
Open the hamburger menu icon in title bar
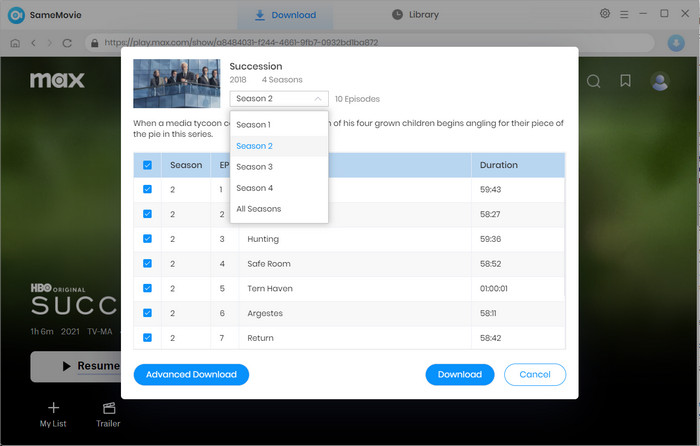[x=625, y=14]
